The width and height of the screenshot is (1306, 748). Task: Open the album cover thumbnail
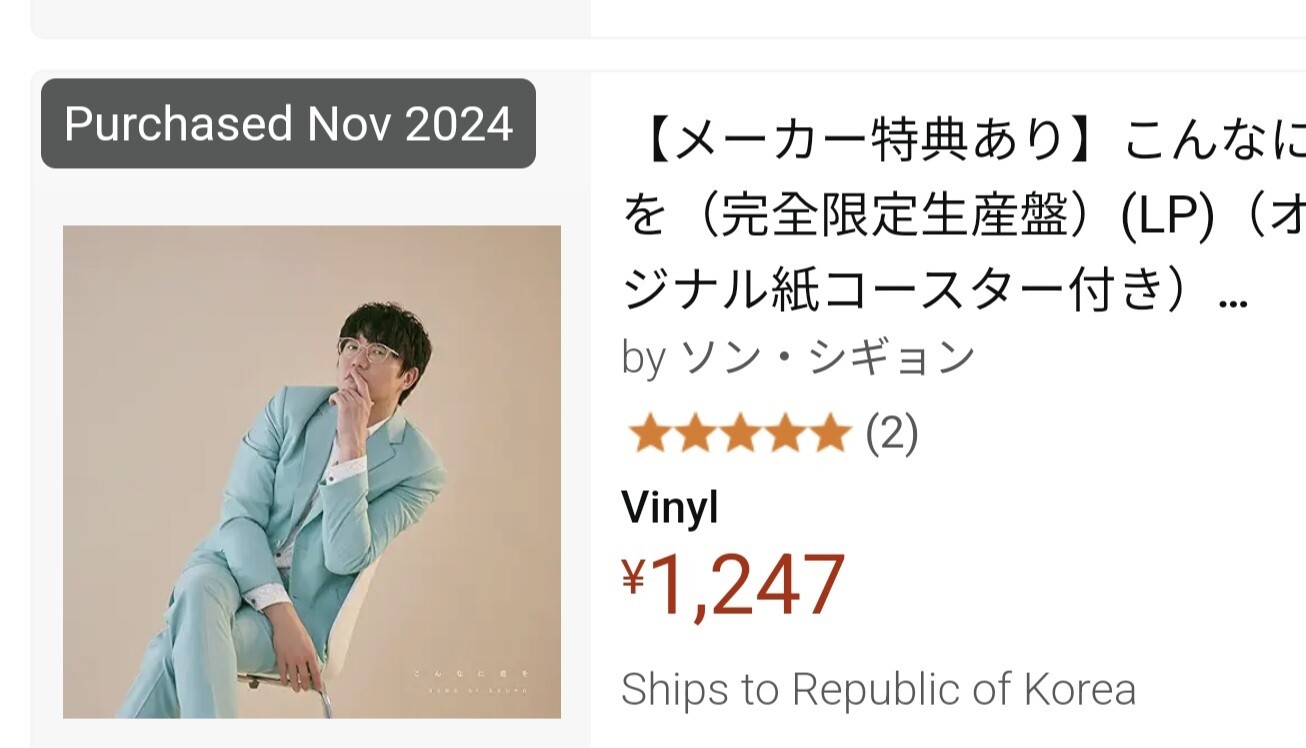[x=311, y=471]
